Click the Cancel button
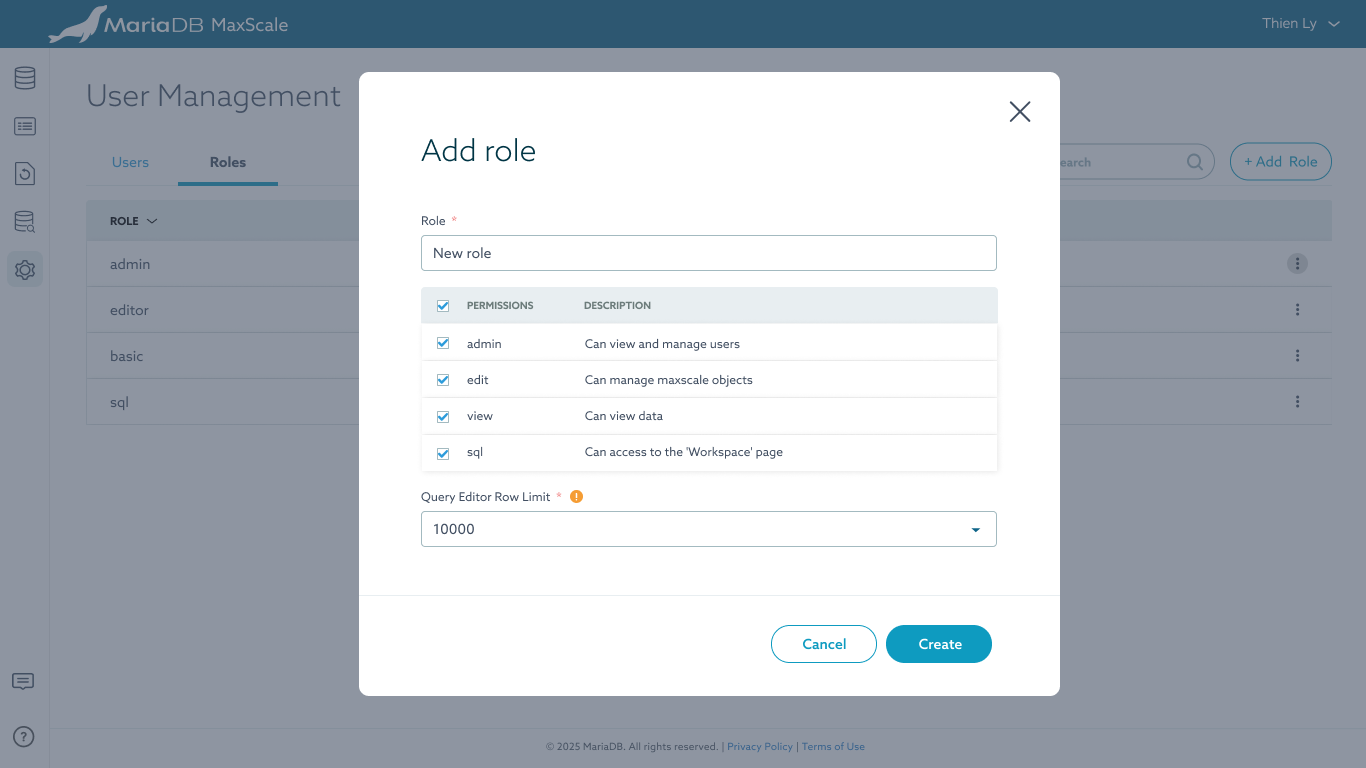The width and height of the screenshot is (1366, 768). [x=823, y=644]
